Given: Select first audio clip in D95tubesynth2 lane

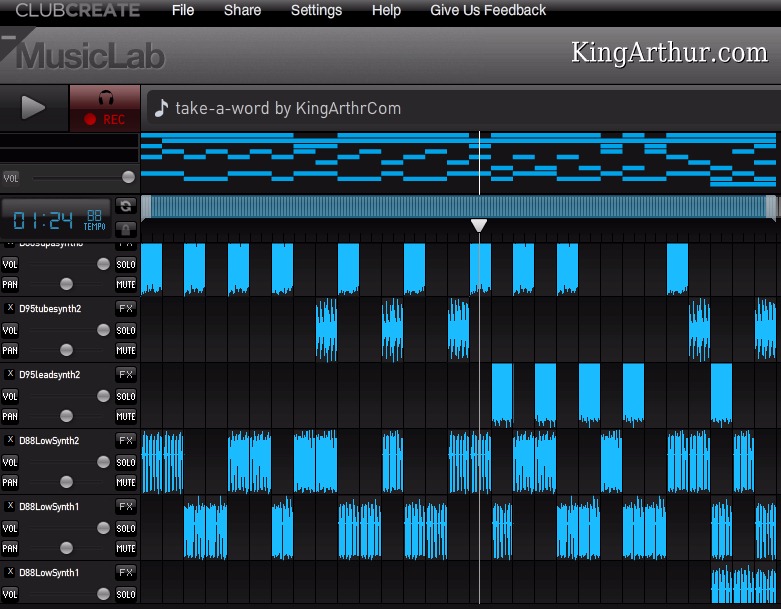Looking at the screenshot, I should (326, 329).
